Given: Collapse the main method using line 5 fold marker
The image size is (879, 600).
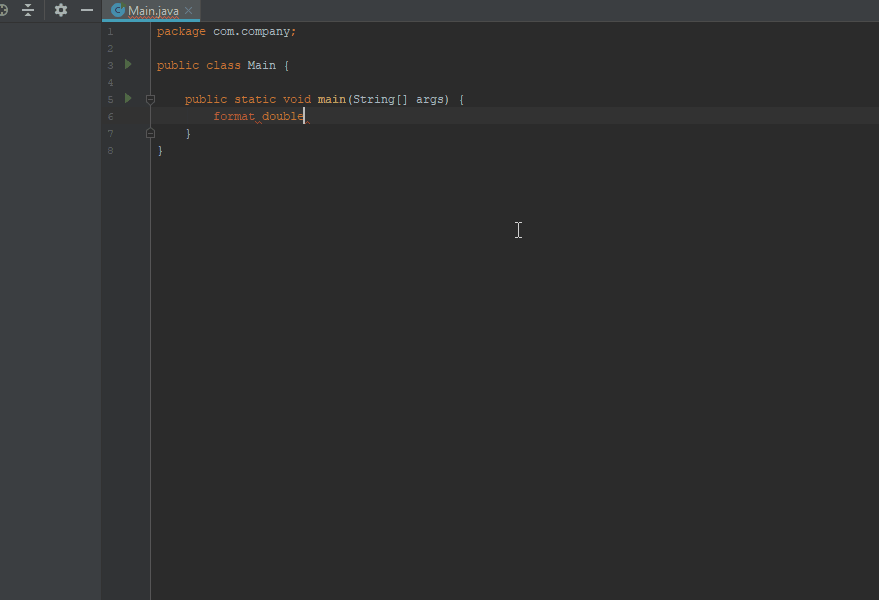Looking at the screenshot, I should coord(150,98).
